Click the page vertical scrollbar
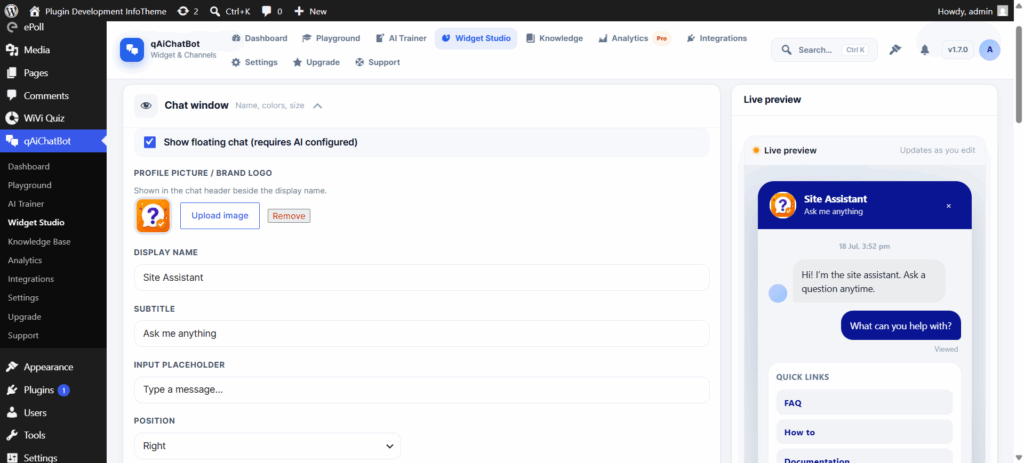The width and height of the screenshot is (1024, 463). point(1019,72)
